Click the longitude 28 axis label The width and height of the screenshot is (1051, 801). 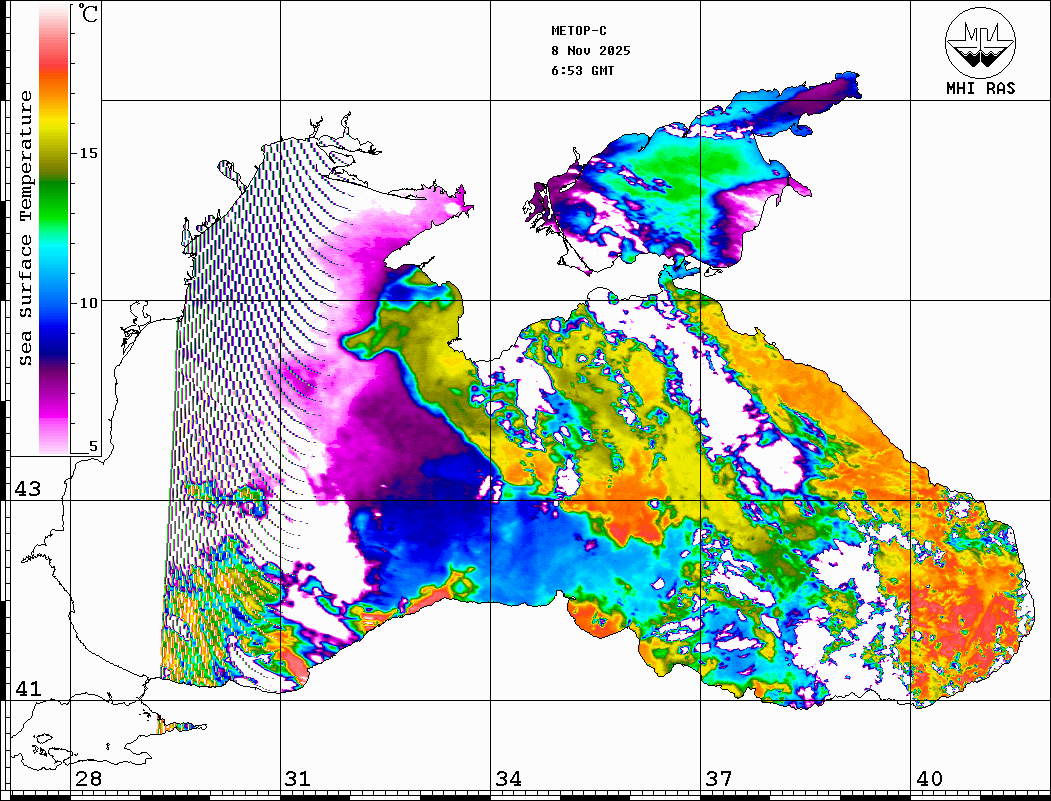[88, 779]
